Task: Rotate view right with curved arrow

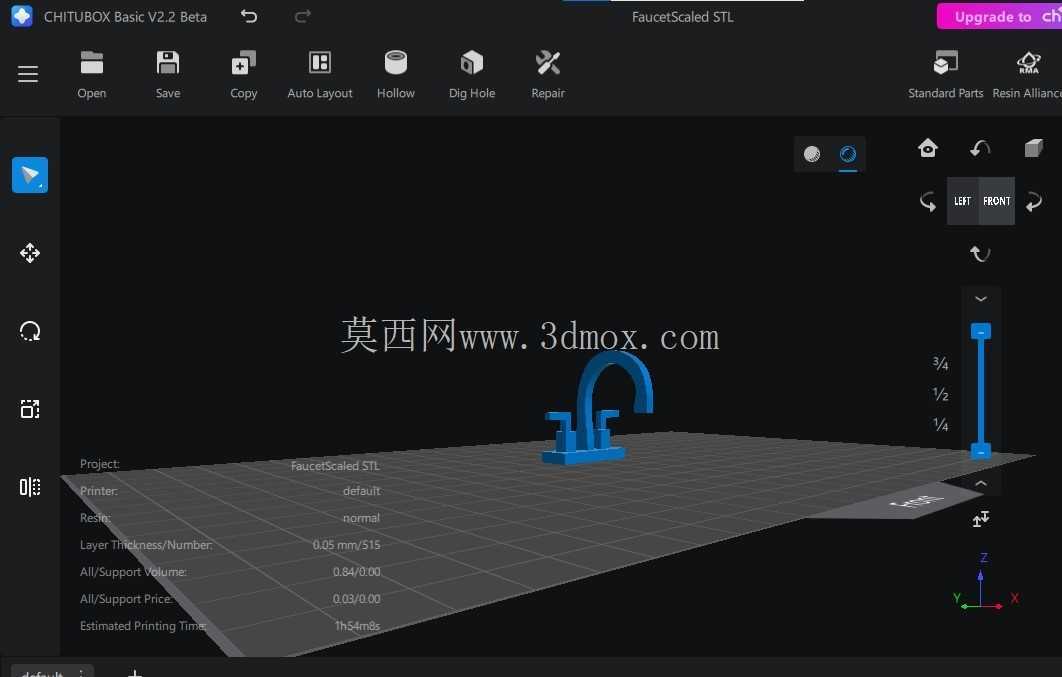Action: pyautogui.click(x=1034, y=201)
